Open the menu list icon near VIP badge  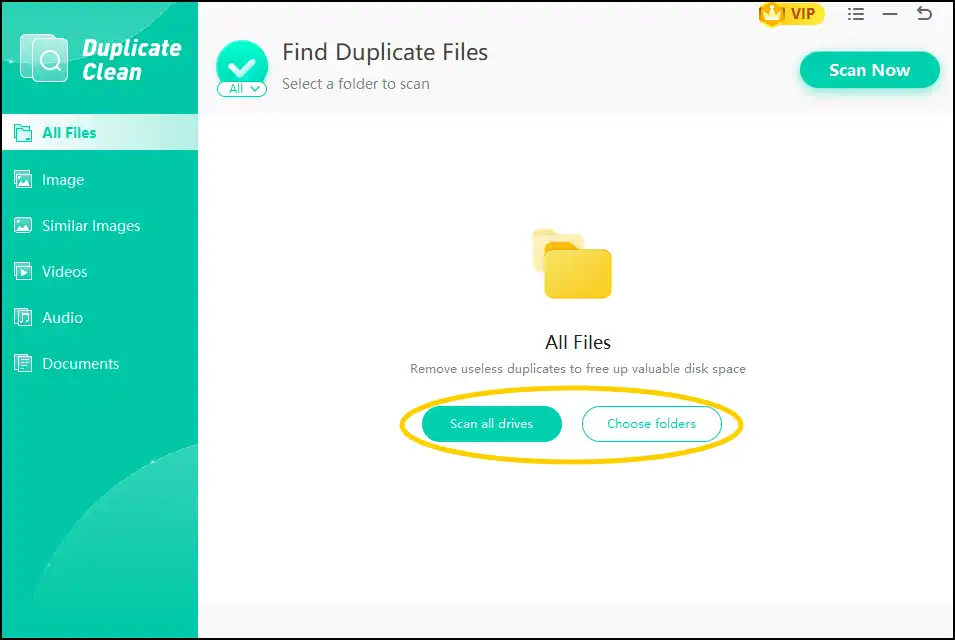[855, 14]
